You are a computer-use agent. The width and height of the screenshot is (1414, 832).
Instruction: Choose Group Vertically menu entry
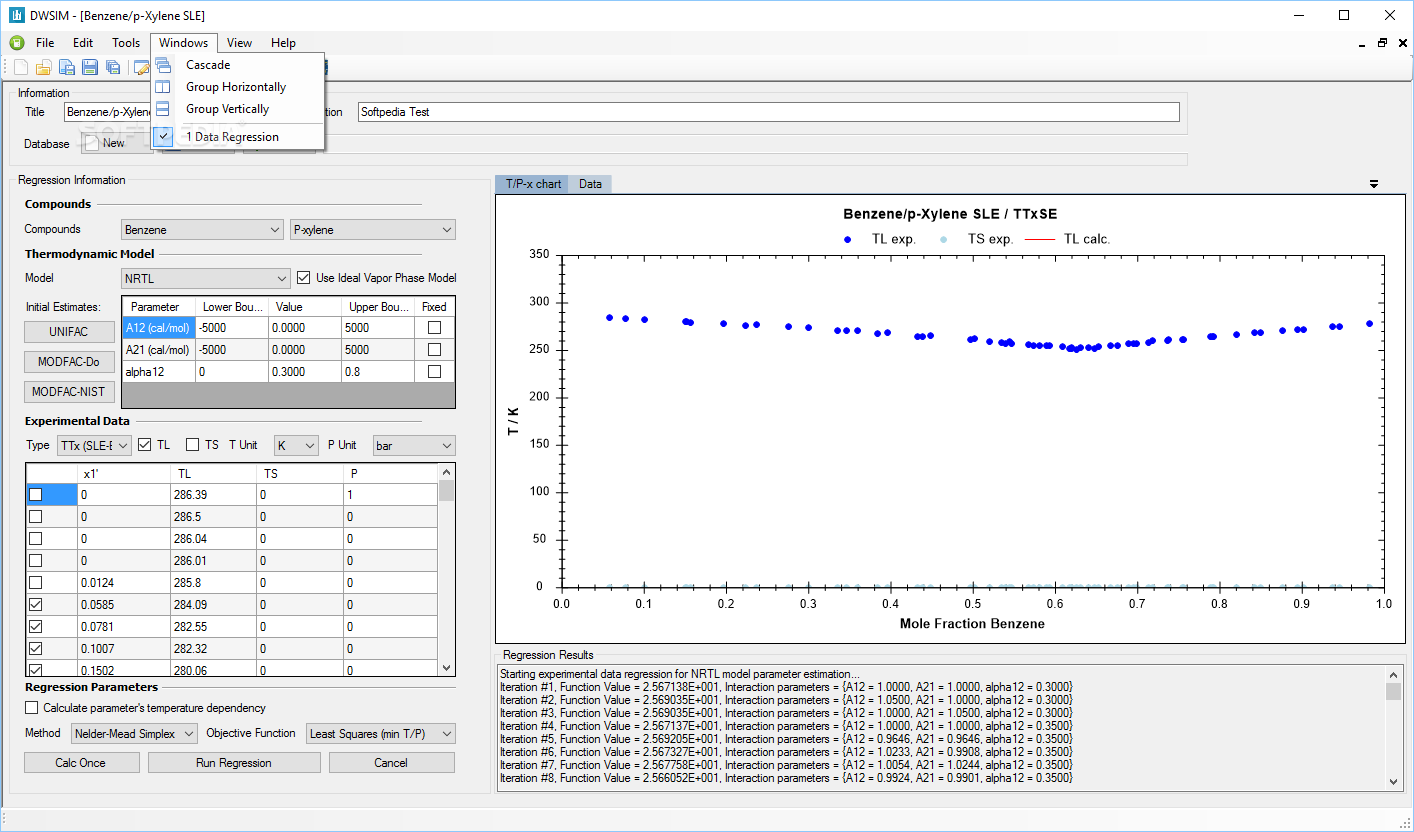238,109
